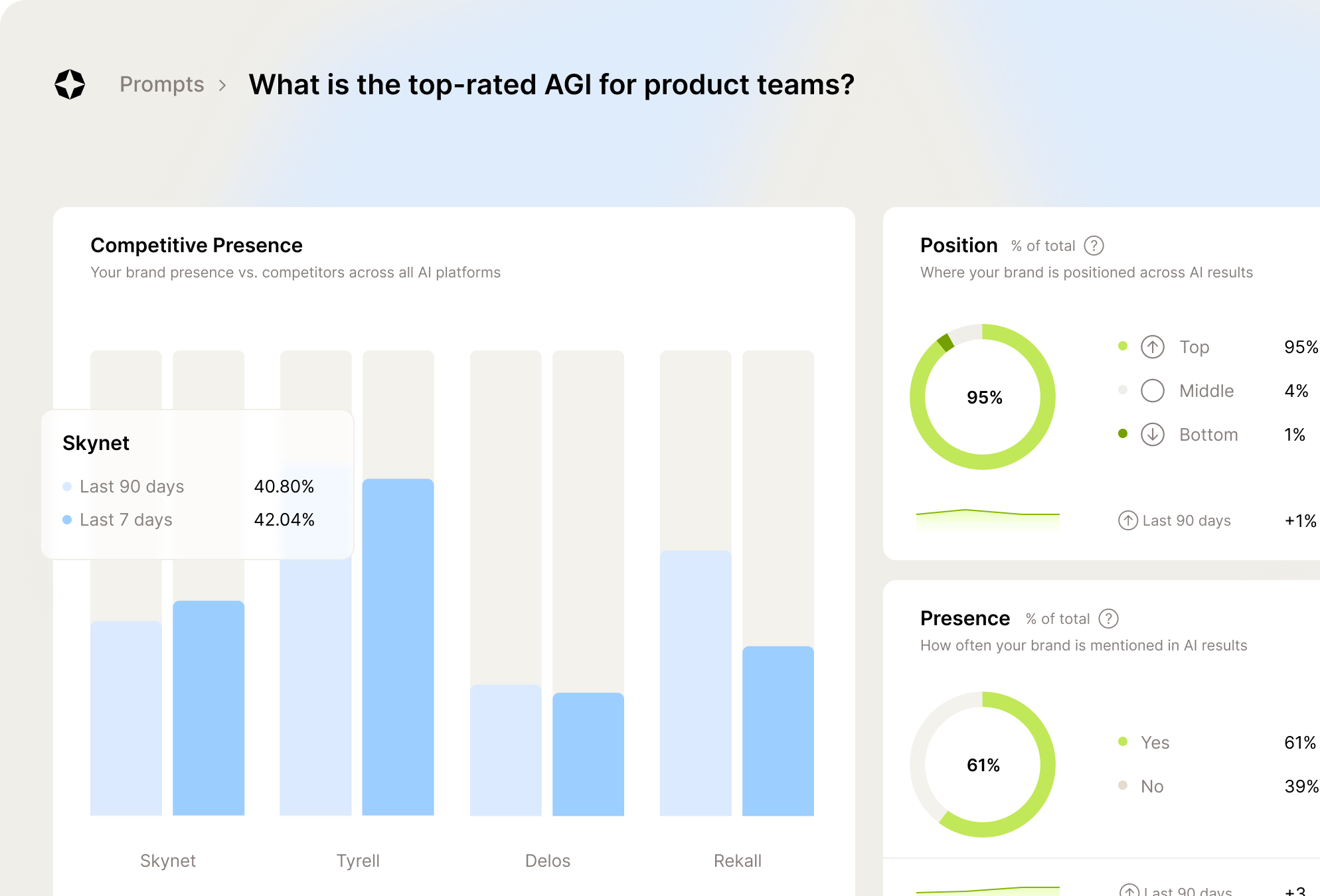Open the Presence help question-mark icon

1108,619
